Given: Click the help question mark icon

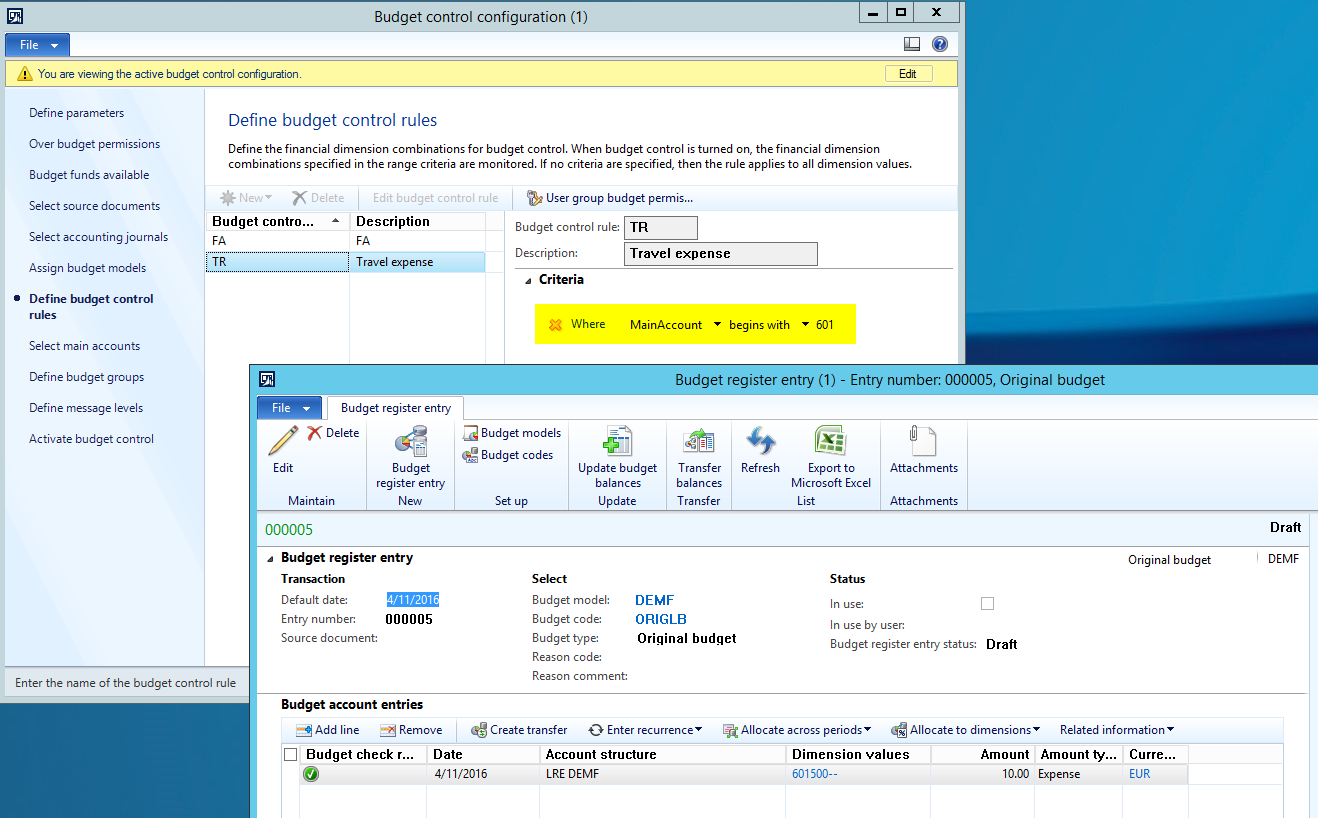Looking at the screenshot, I should 940,44.
